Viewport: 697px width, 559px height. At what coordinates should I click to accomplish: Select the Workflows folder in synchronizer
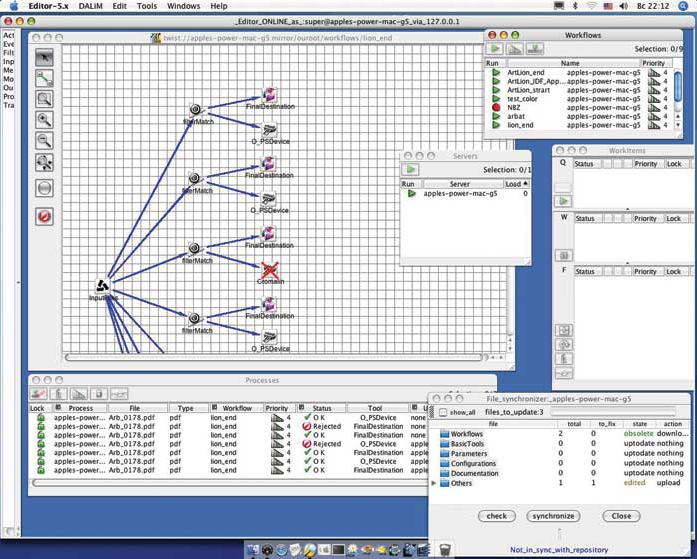466,434
